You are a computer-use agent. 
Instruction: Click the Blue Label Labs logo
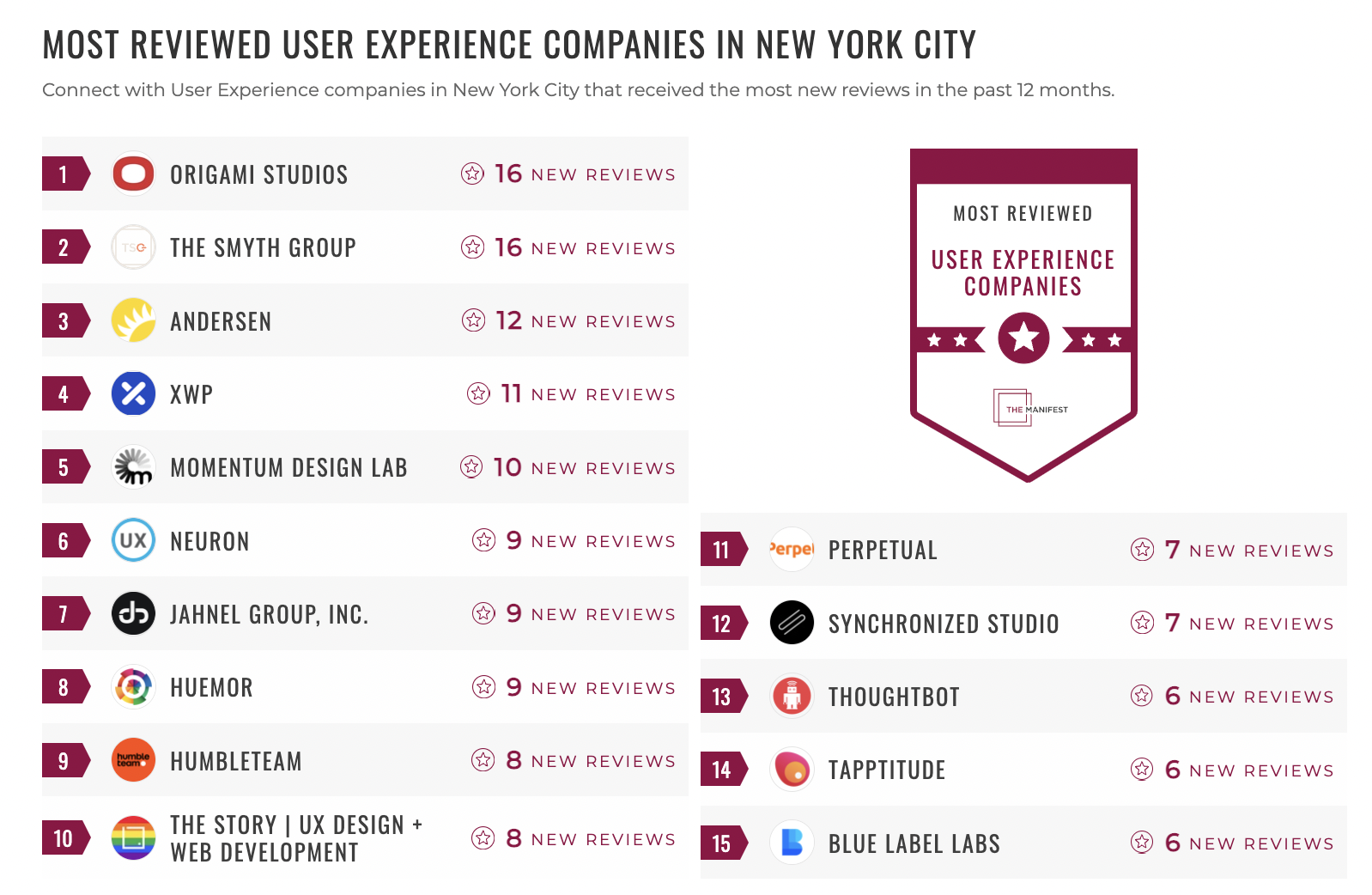pyautogui.click(x=792, y=843)
